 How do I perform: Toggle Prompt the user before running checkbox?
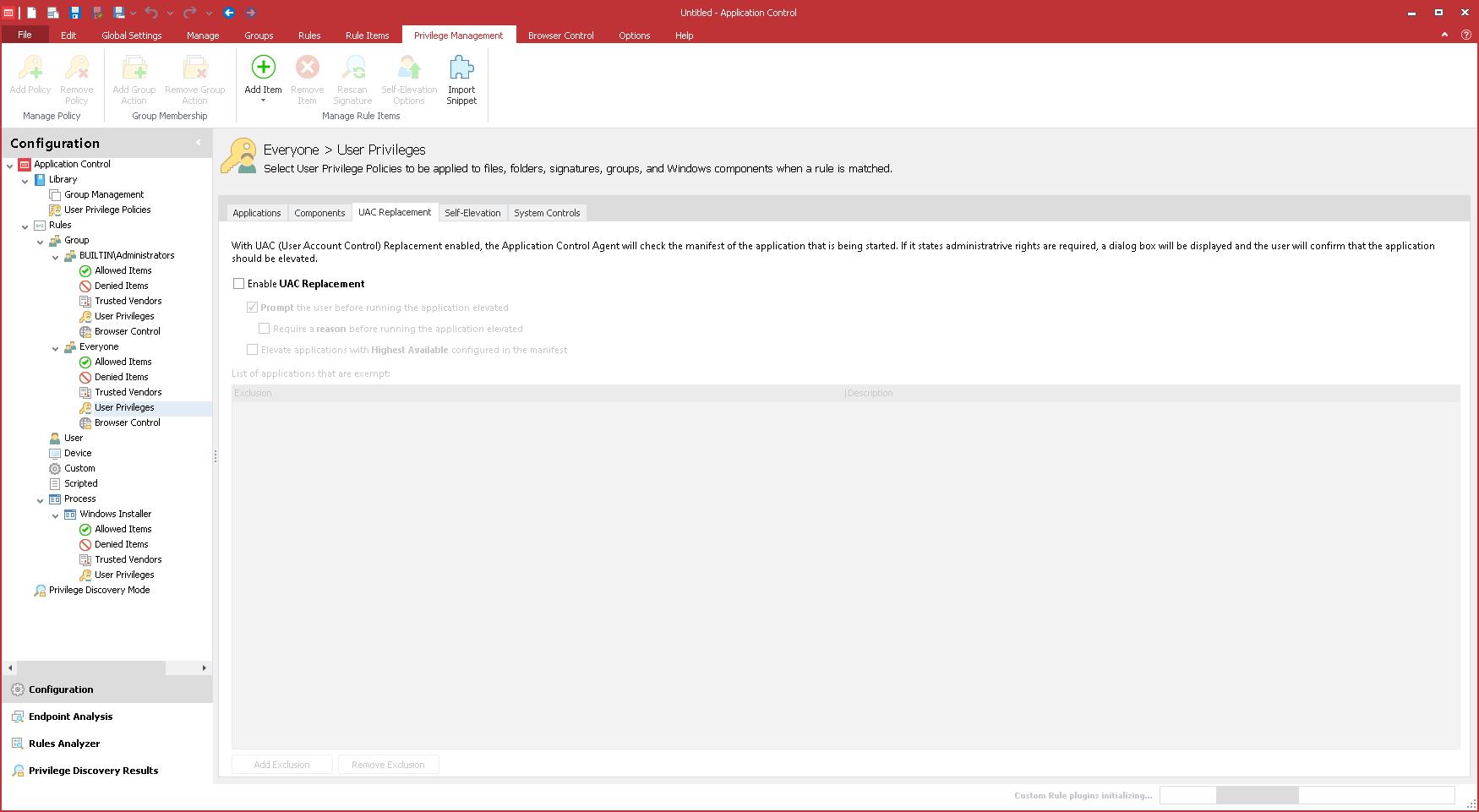point(252,308)
